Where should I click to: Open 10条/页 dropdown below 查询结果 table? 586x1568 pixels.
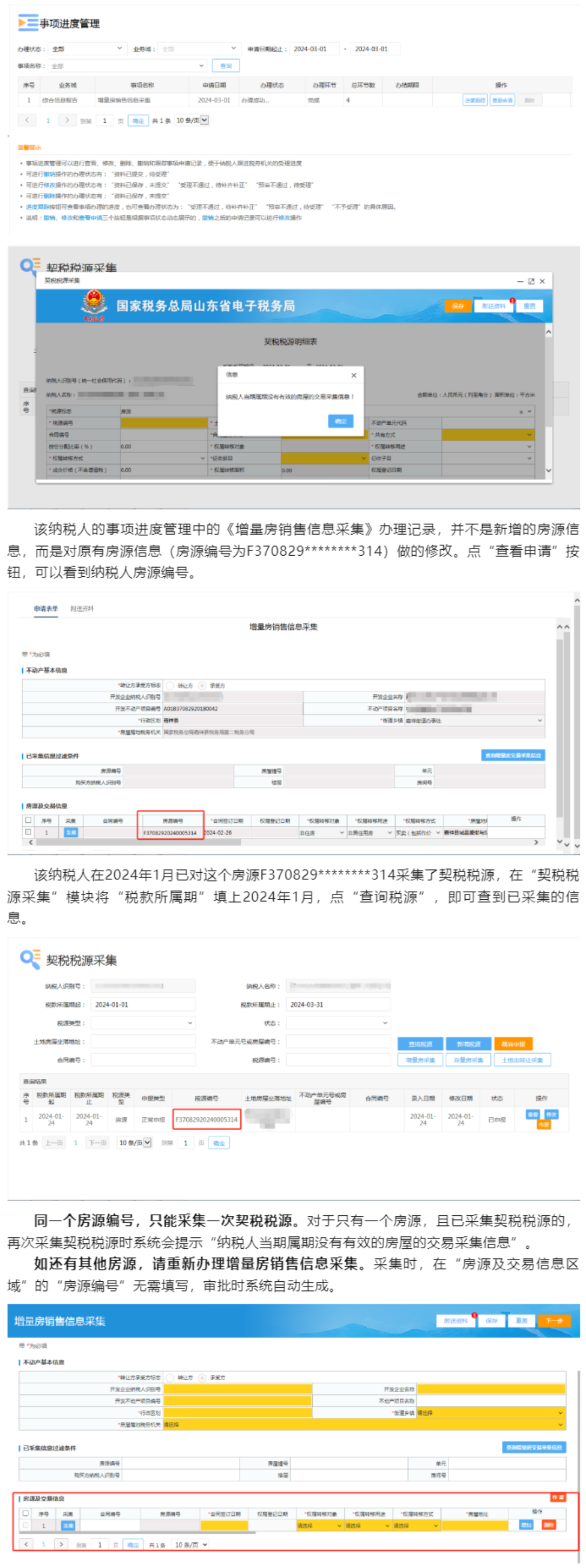[x=135, y=1143]
